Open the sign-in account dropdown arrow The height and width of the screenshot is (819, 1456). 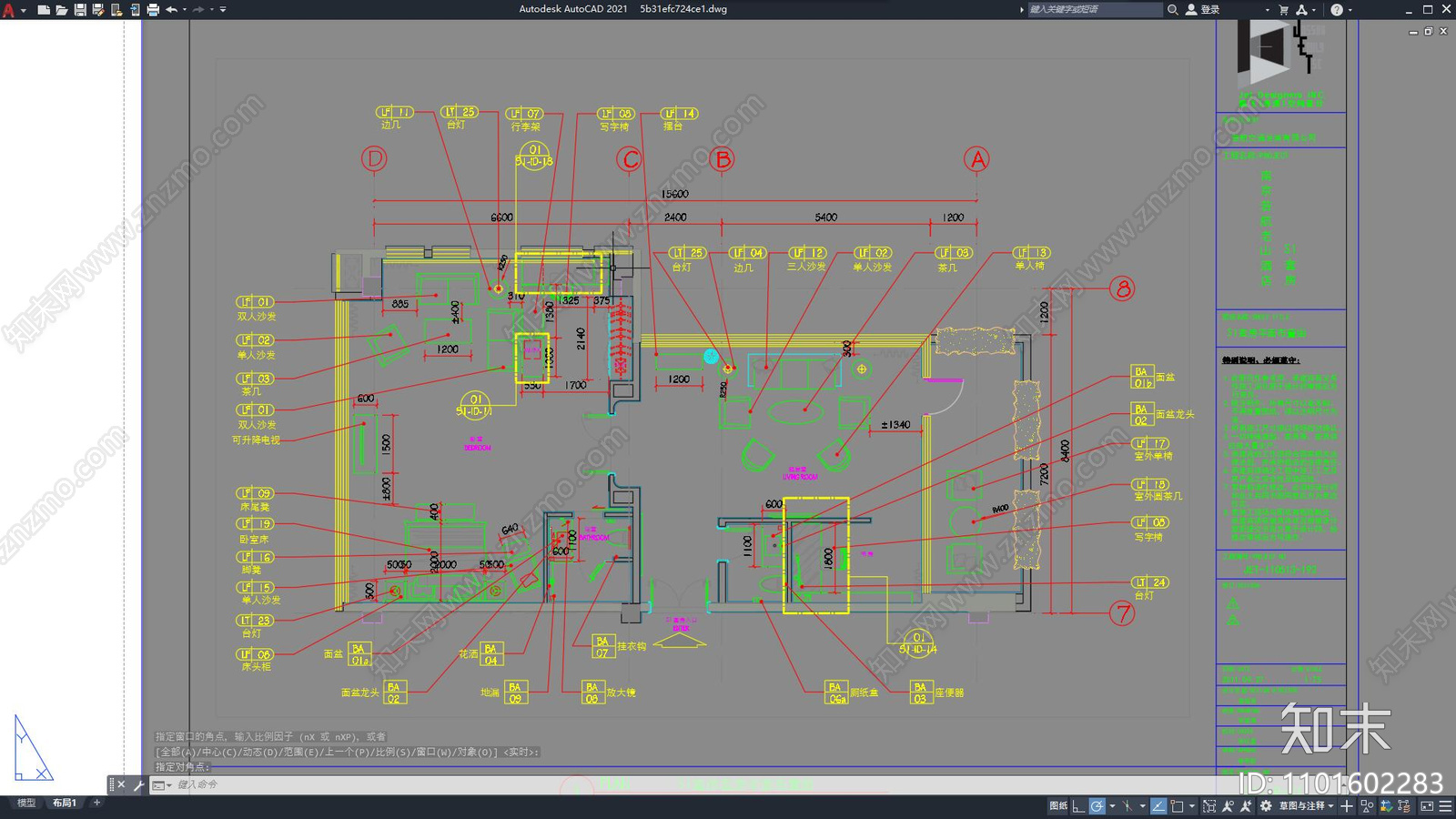pyautogui.click(x=1267, y=9)
